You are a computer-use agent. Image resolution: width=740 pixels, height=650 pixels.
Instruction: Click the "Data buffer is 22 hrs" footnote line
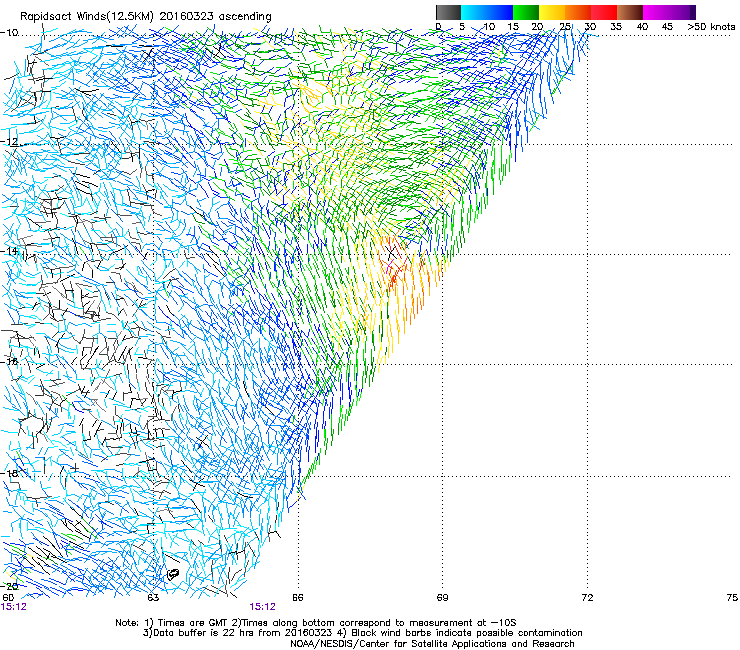coord(362,633)
